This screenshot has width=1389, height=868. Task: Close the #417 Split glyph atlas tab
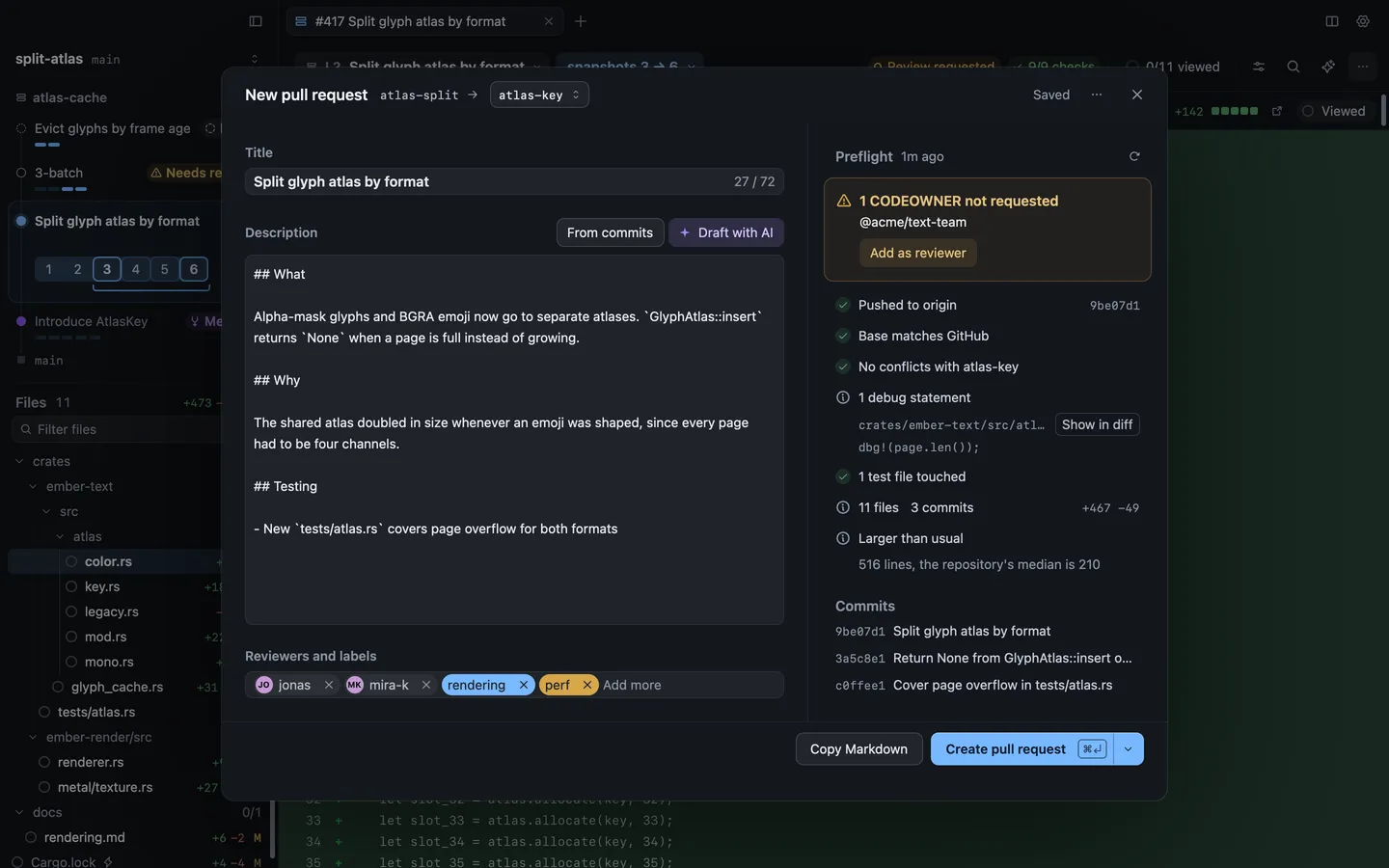549,21
